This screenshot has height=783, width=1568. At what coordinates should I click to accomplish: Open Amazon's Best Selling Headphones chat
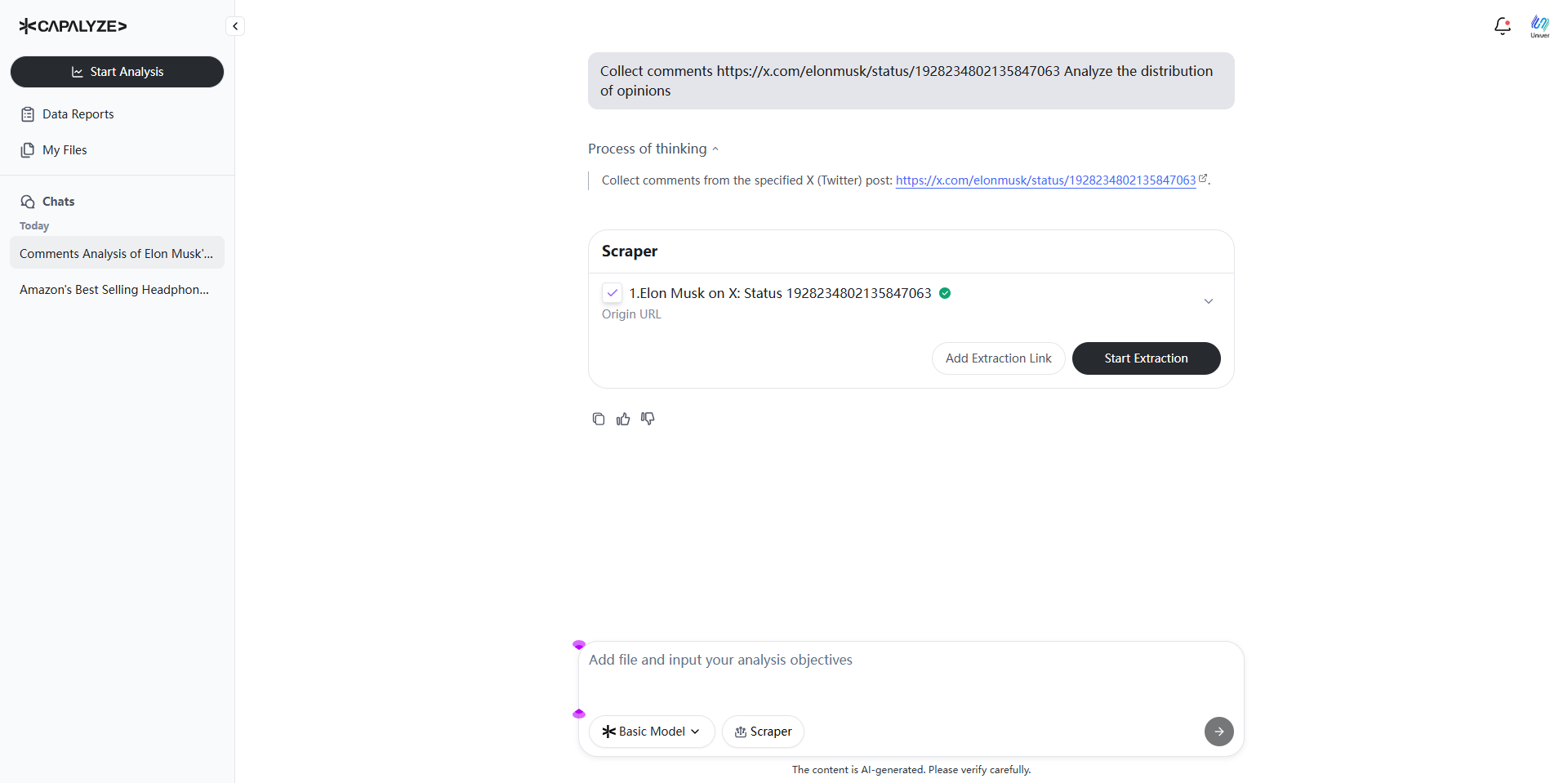tap(117, 289)
